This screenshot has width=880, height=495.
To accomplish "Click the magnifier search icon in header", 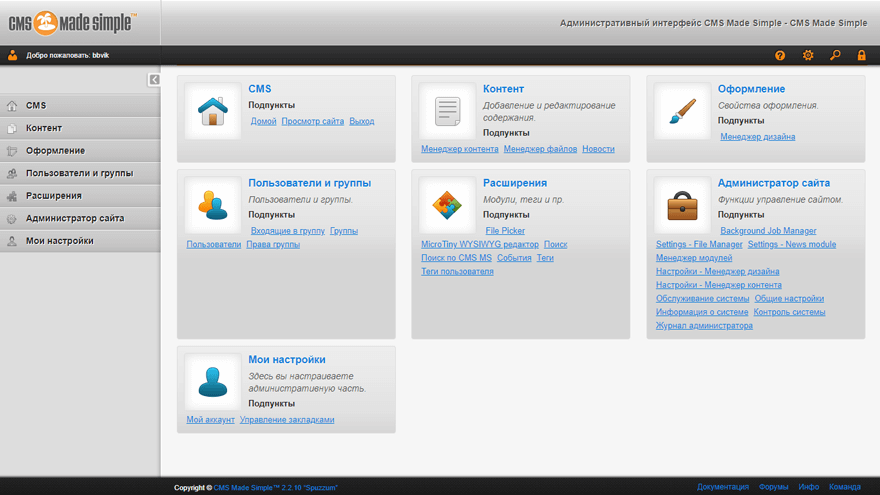I will click(x=835, y=56).
